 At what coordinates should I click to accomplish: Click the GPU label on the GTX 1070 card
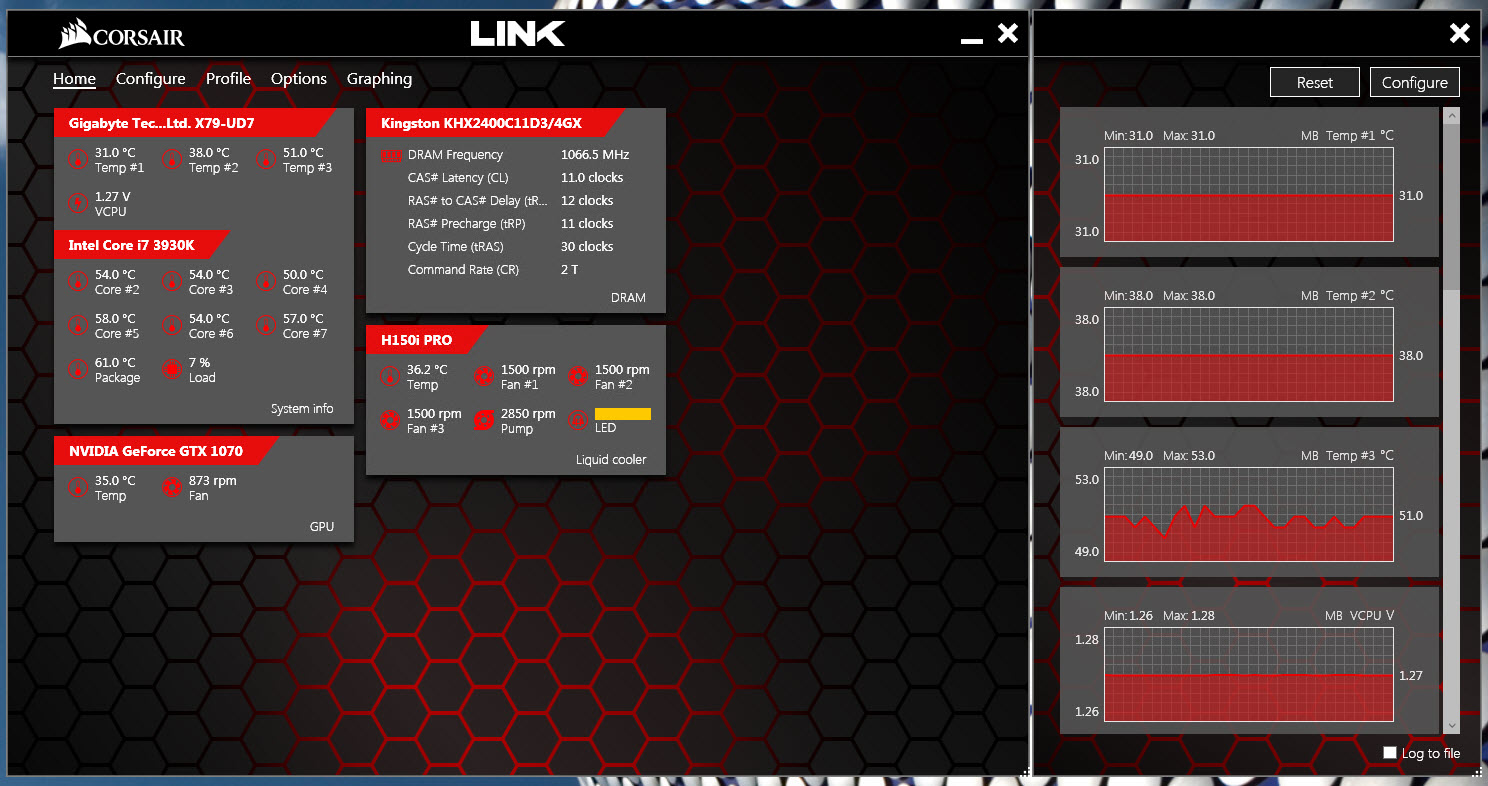322,526
